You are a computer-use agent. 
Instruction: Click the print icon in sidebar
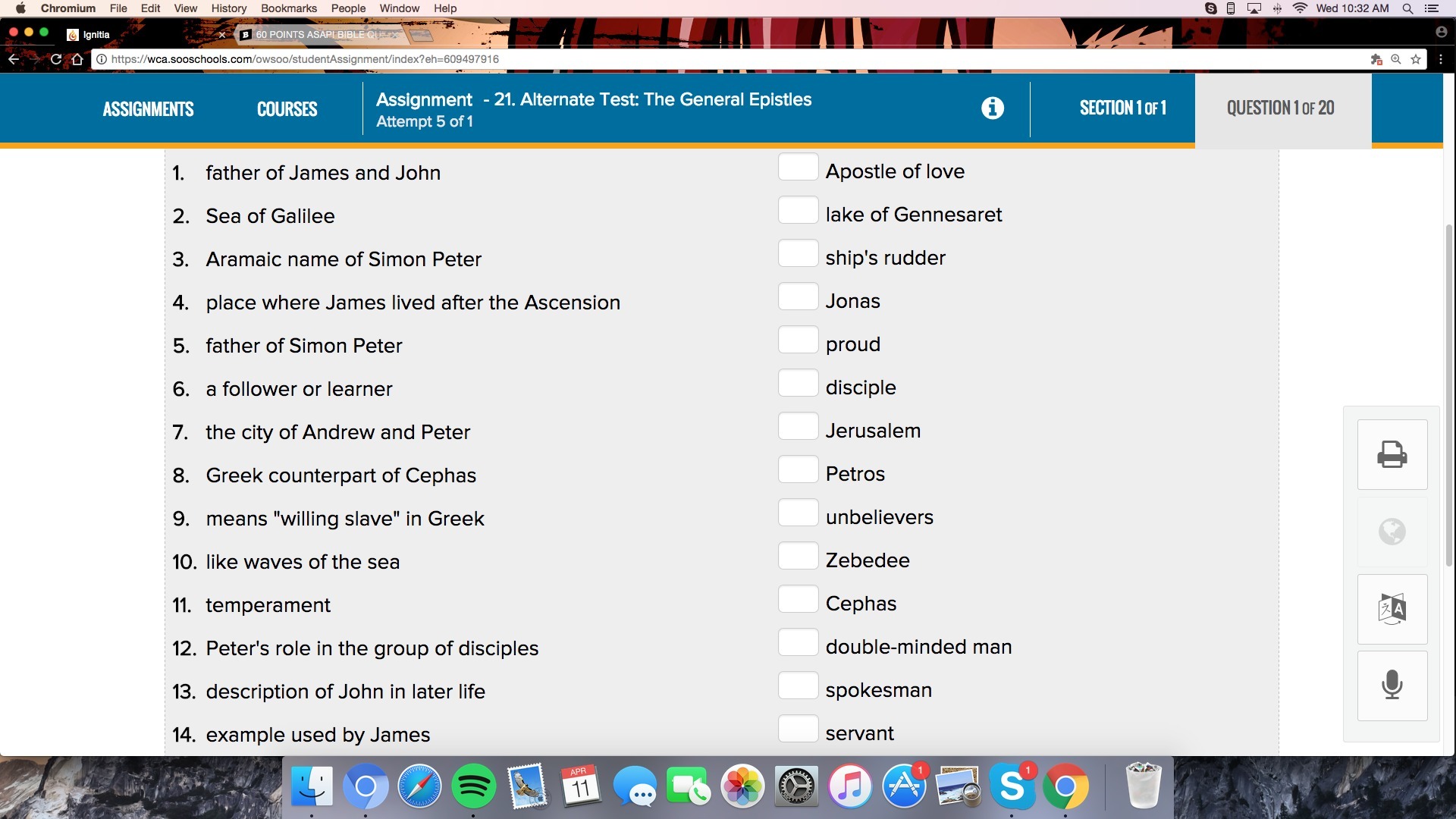coord(1392,455)
